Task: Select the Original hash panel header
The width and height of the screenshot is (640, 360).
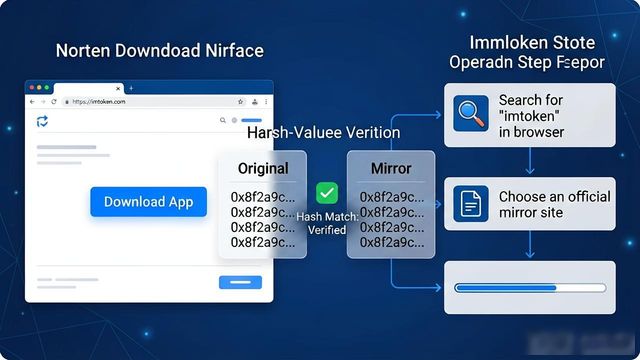Action: point(263,168)
